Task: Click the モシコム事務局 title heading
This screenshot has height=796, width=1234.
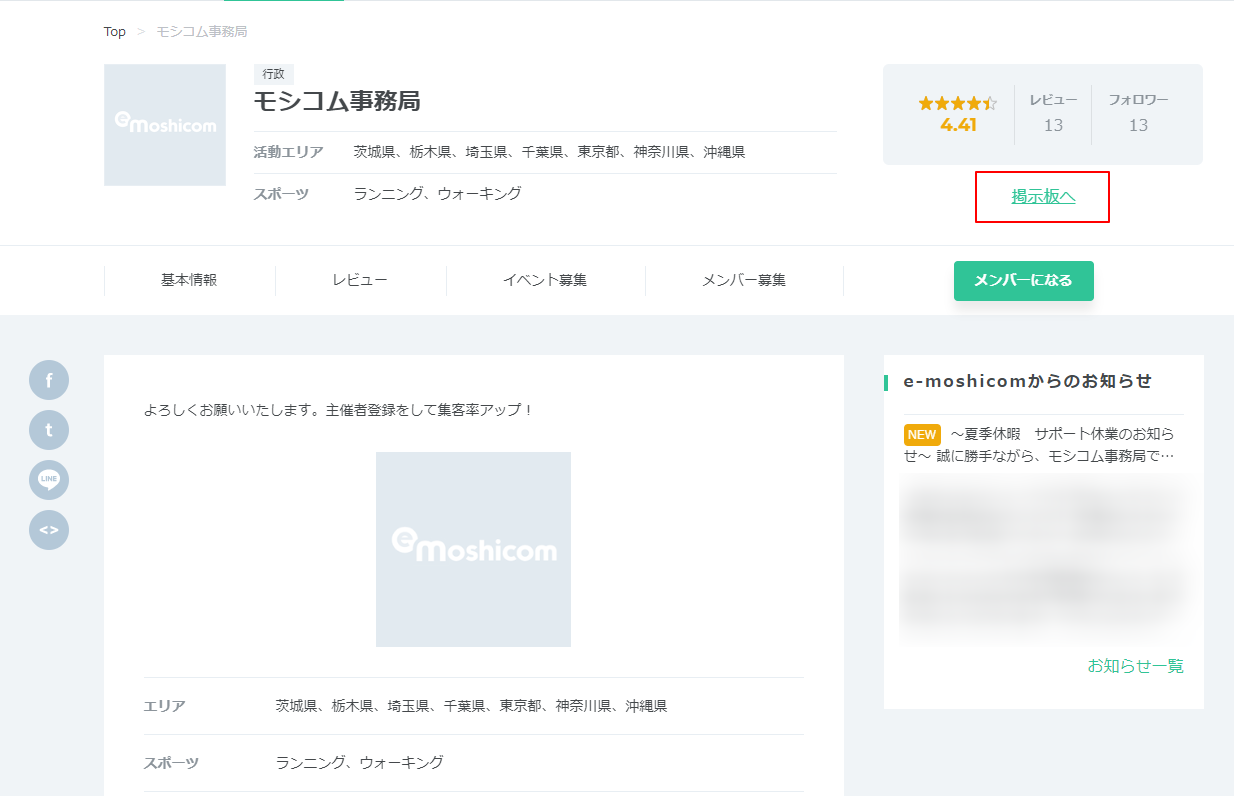Action: (337, 101)
